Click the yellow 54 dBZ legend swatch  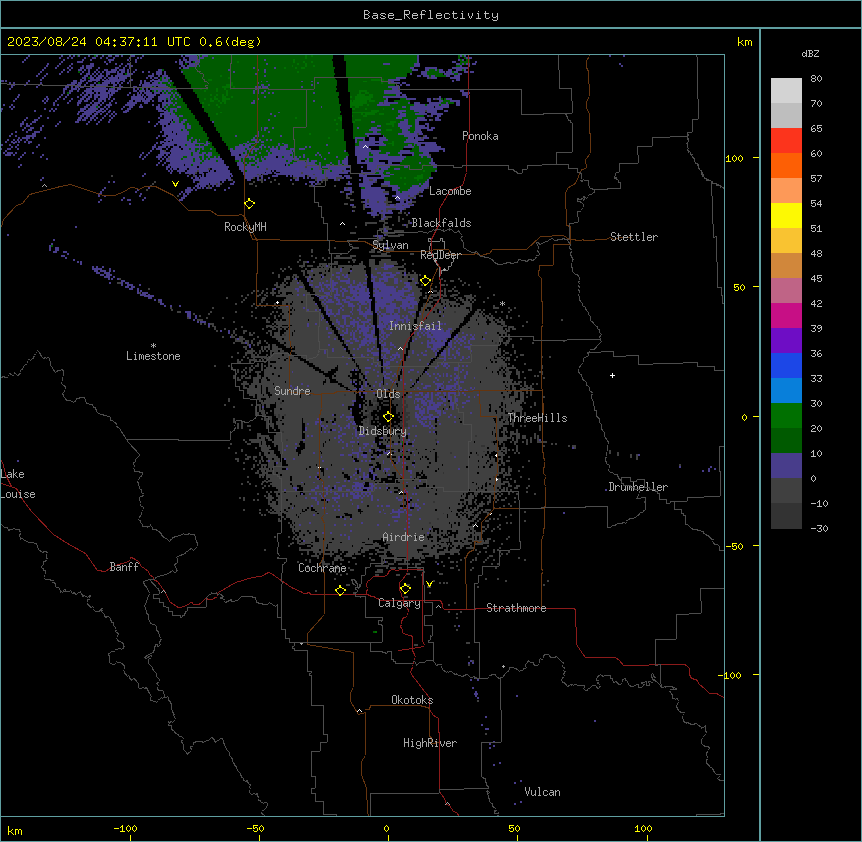(786, 215)
